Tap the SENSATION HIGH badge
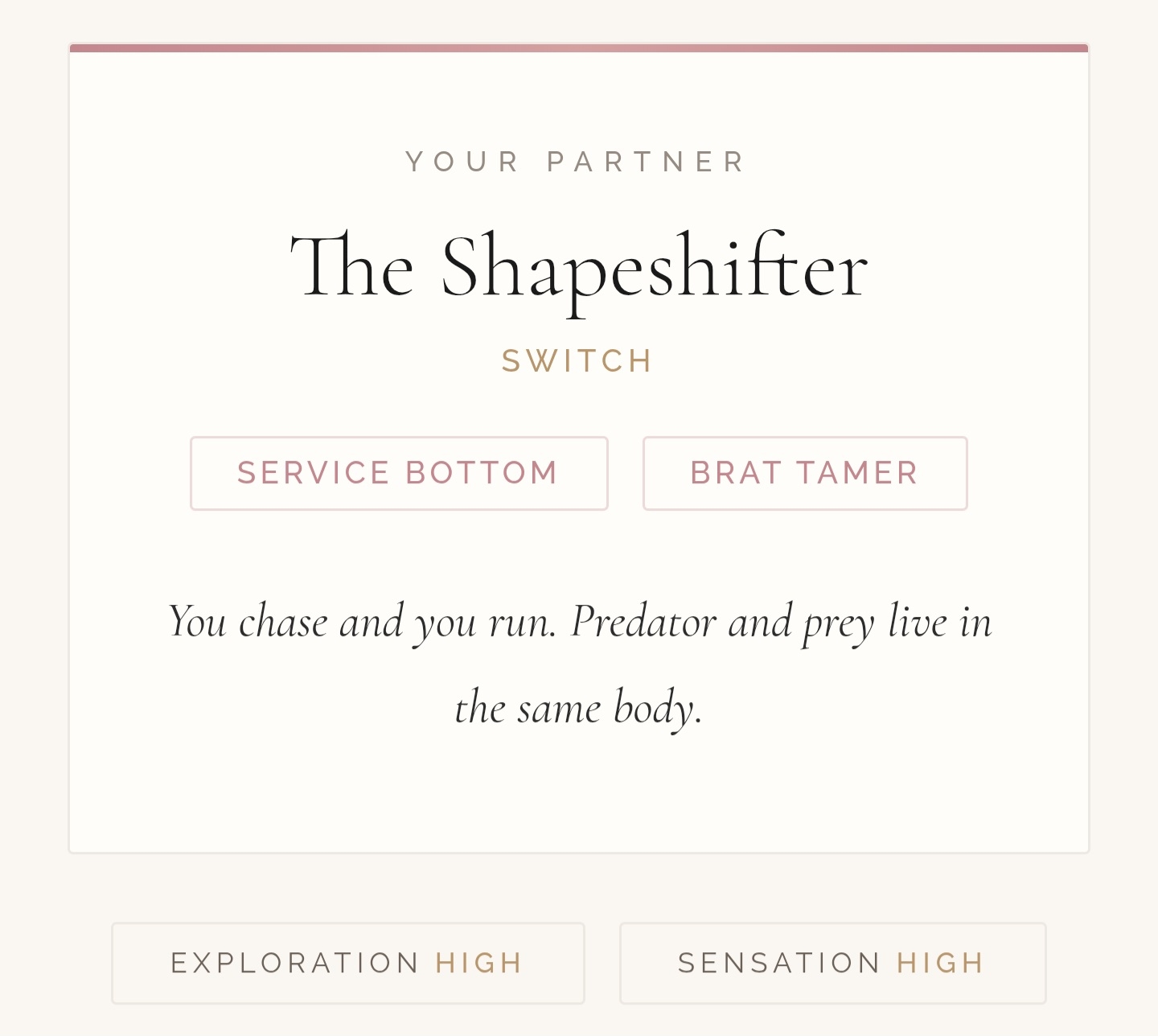Viewport: 1158px width, 1036px height. [832, 963]
